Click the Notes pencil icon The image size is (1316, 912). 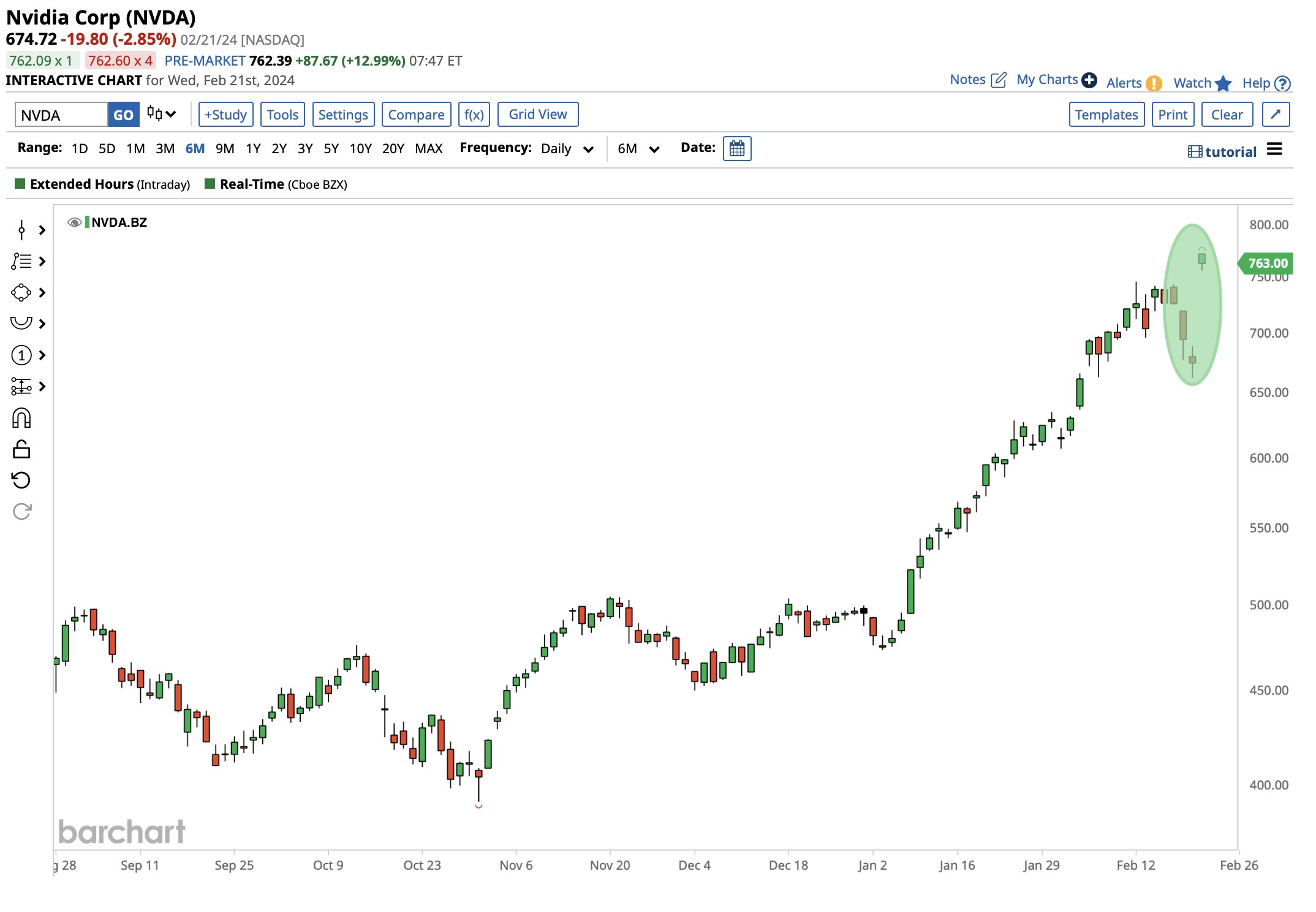999,80
